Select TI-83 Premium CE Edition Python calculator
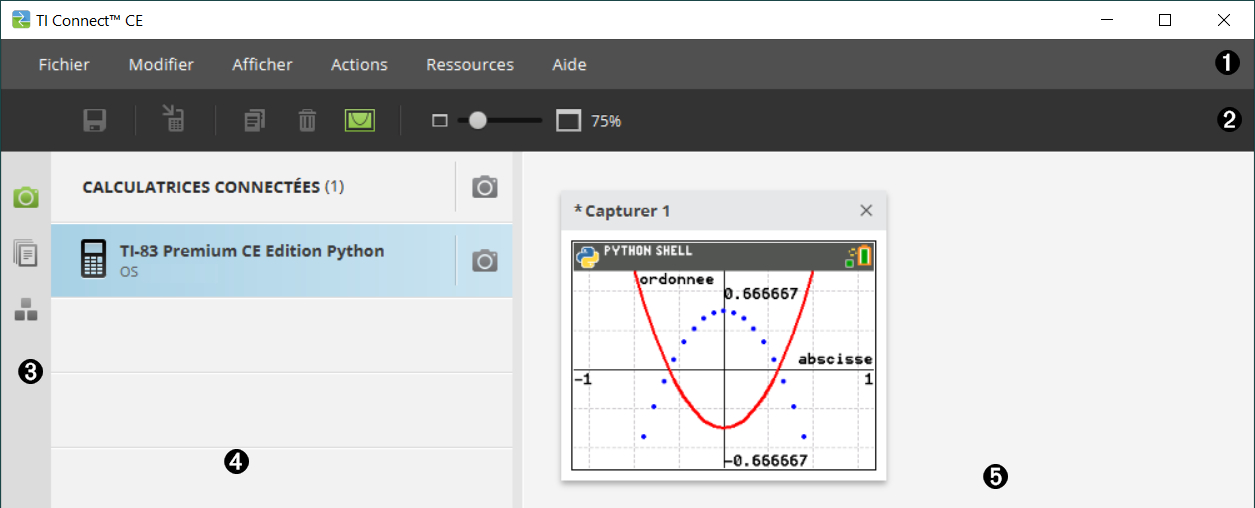 tap(251, 260)
